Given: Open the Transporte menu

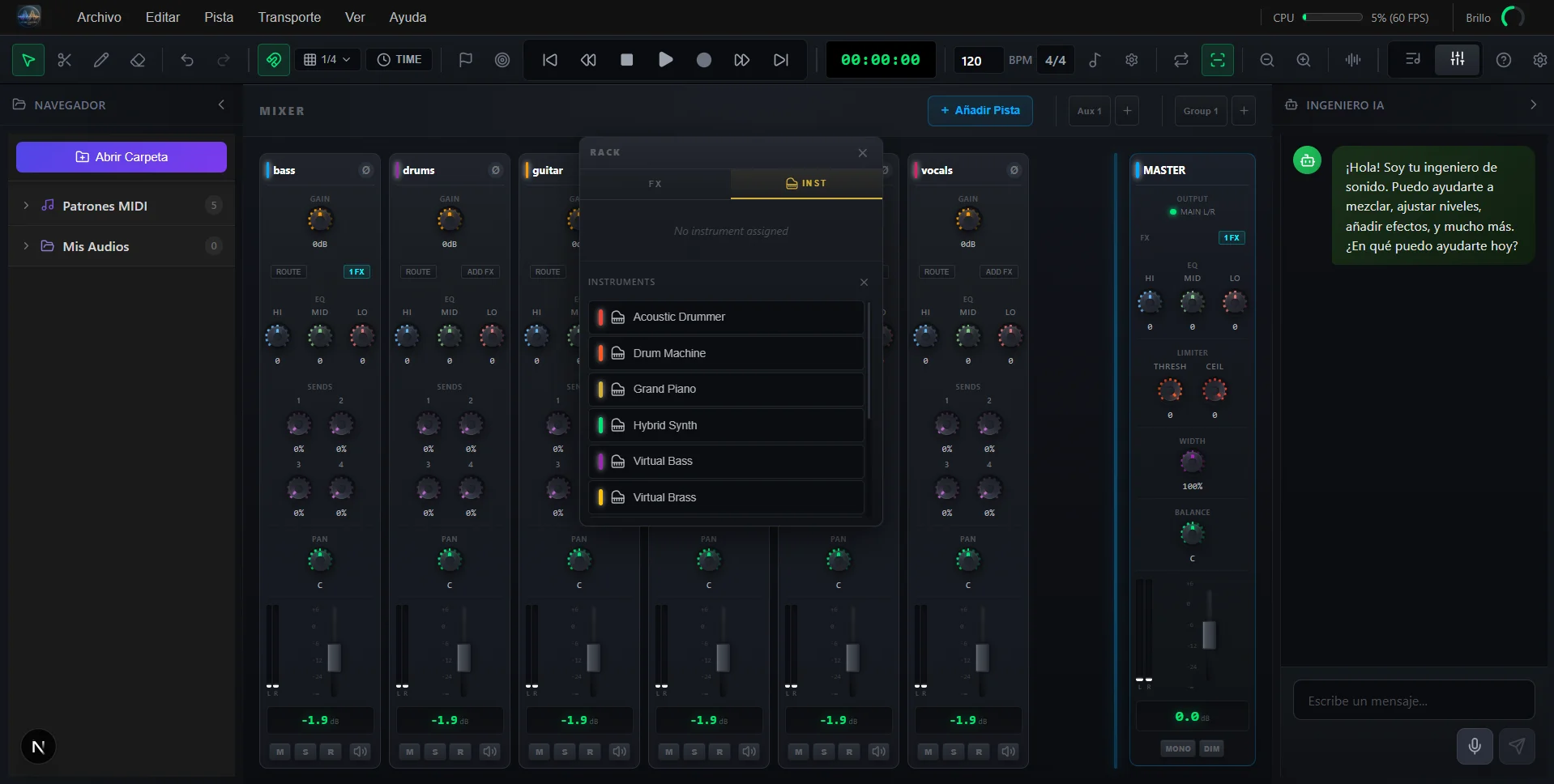Looking at the screenshot, I should [289, 17].
